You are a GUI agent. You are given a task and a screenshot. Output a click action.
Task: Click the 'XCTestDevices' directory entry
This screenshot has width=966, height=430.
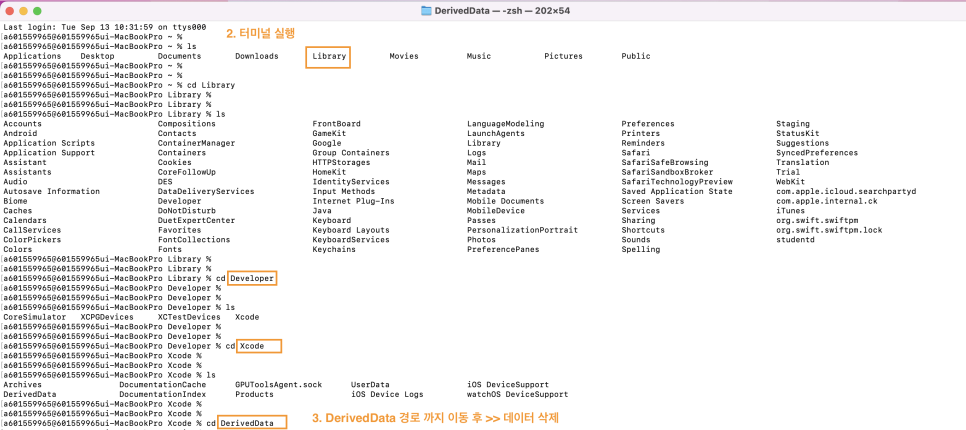(189, 317)
